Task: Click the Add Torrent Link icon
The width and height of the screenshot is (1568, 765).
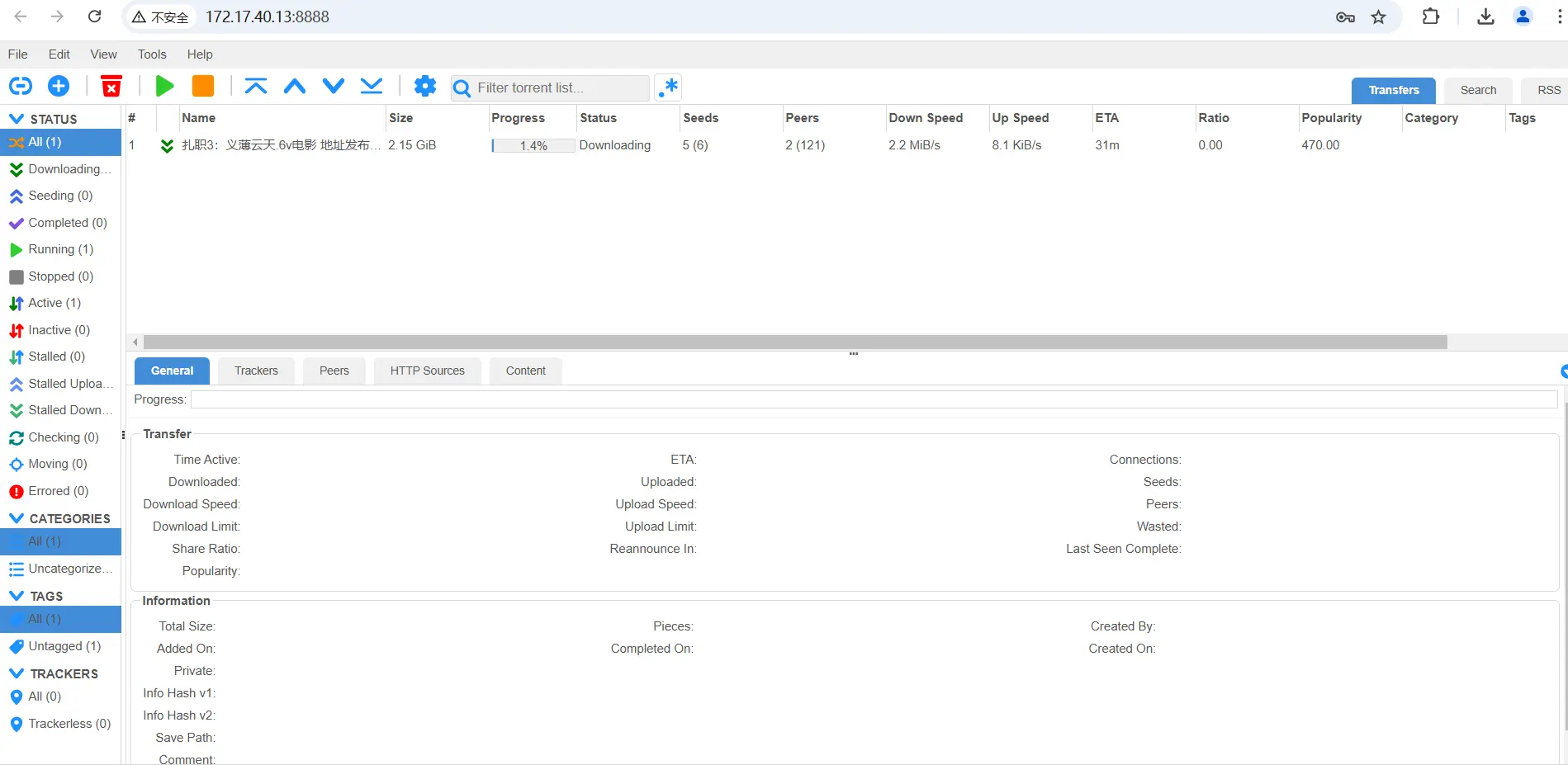Action: click(21, 86)
